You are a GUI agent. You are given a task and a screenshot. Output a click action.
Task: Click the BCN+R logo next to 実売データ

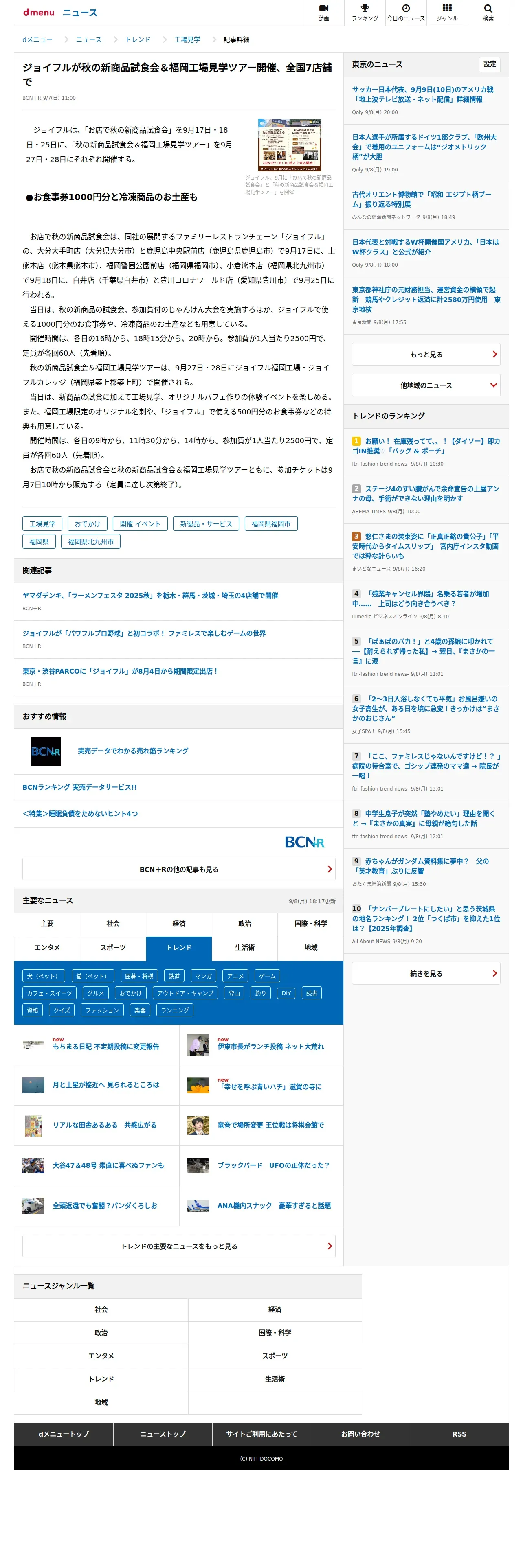(x=46, y=751)
